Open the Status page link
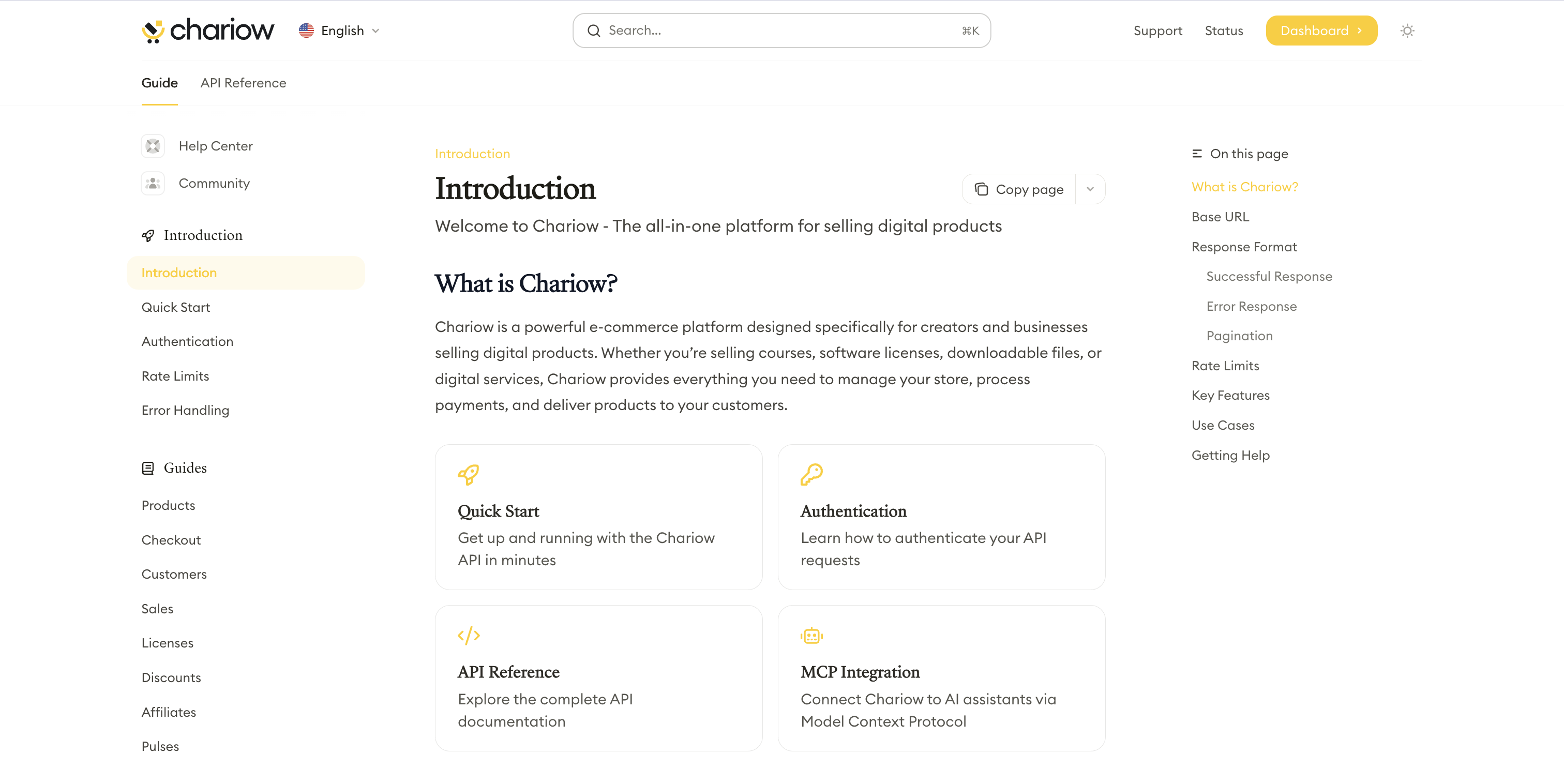Screen dimensions: 1564x784 [1223, 31]
